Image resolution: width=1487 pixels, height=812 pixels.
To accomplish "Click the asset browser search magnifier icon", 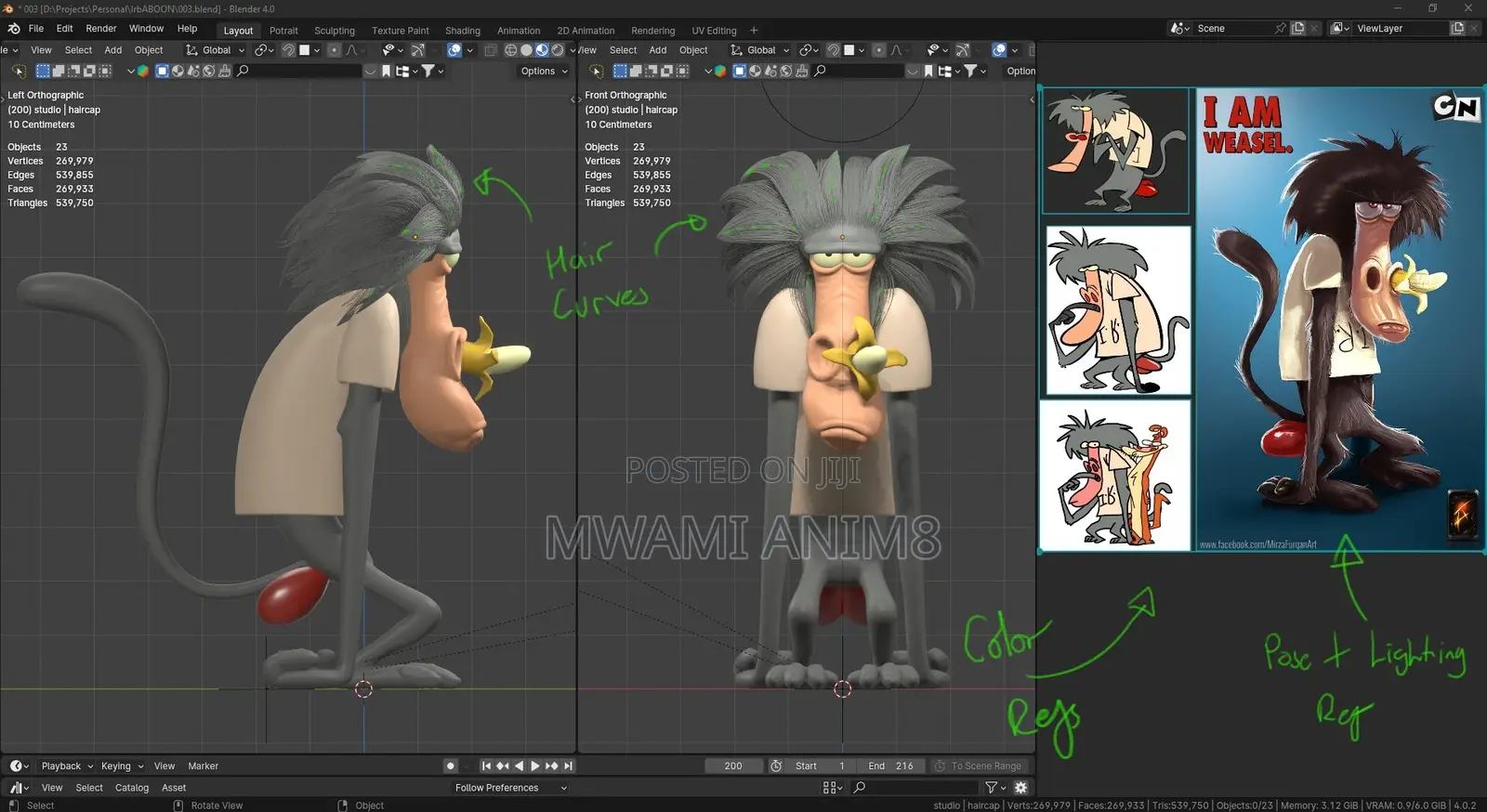I will coord(860,788).
